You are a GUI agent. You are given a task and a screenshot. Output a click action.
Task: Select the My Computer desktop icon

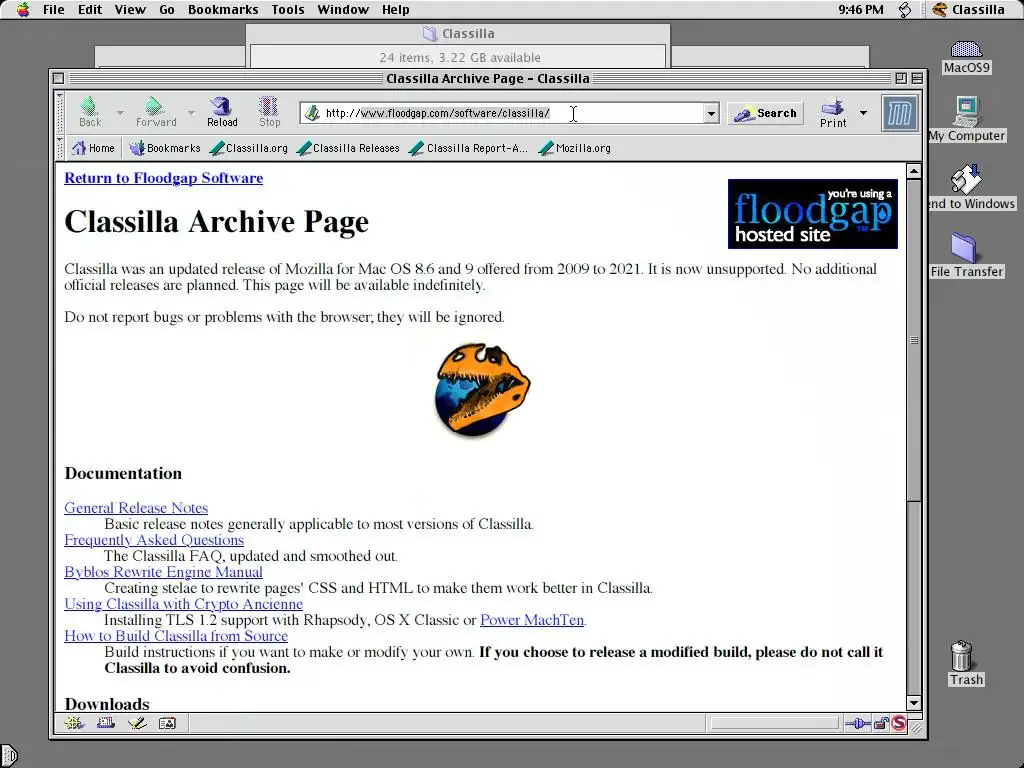pyautogui.click(x=967, y=120)
